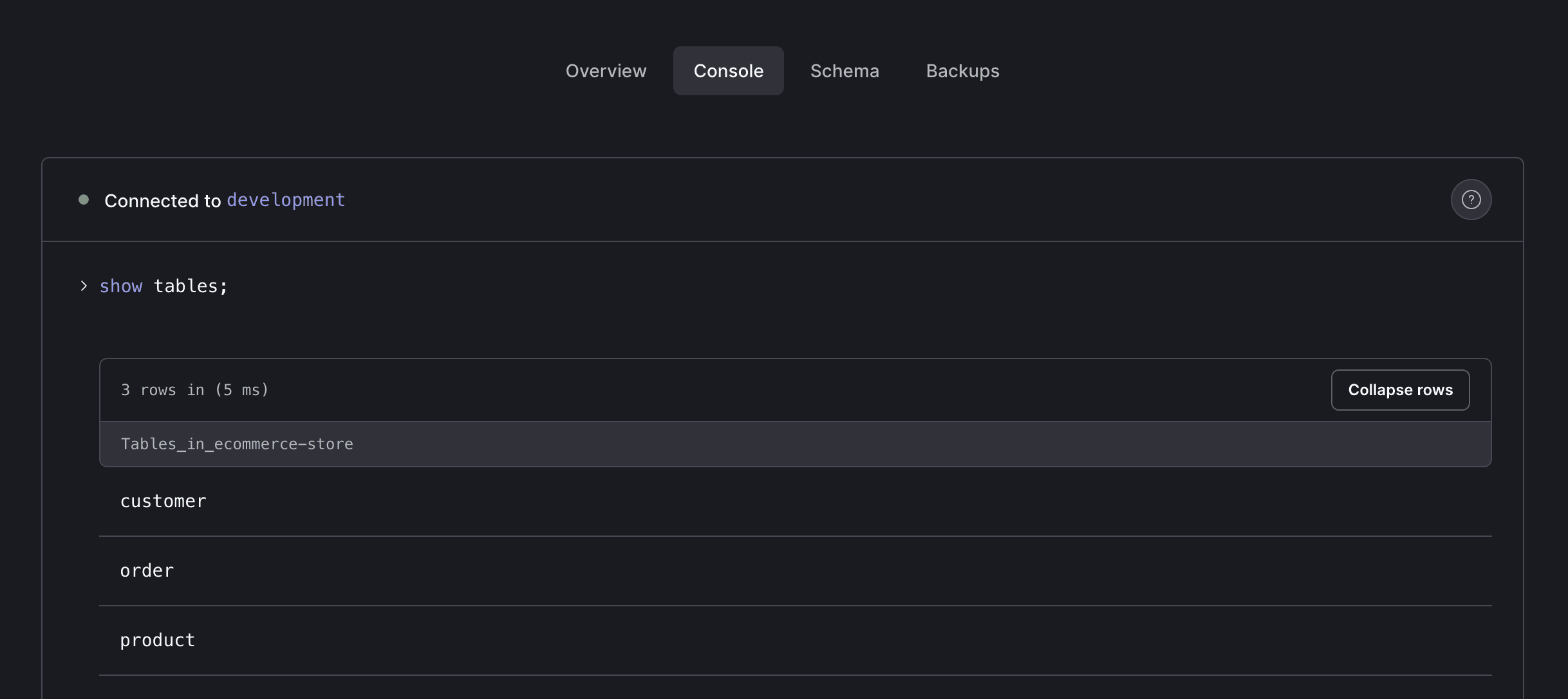Image resolution: width=1568 pixels, height=699 pixels.
Task: Switch to the Overview tab
Action: pos(606,71)
